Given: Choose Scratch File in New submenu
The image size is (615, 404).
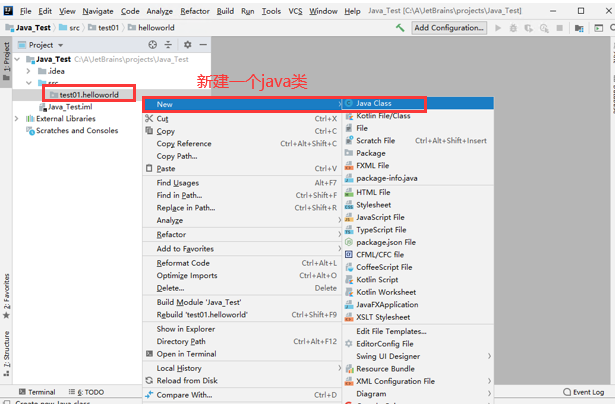Looking at the screenshot, I should tap(418, 140).
